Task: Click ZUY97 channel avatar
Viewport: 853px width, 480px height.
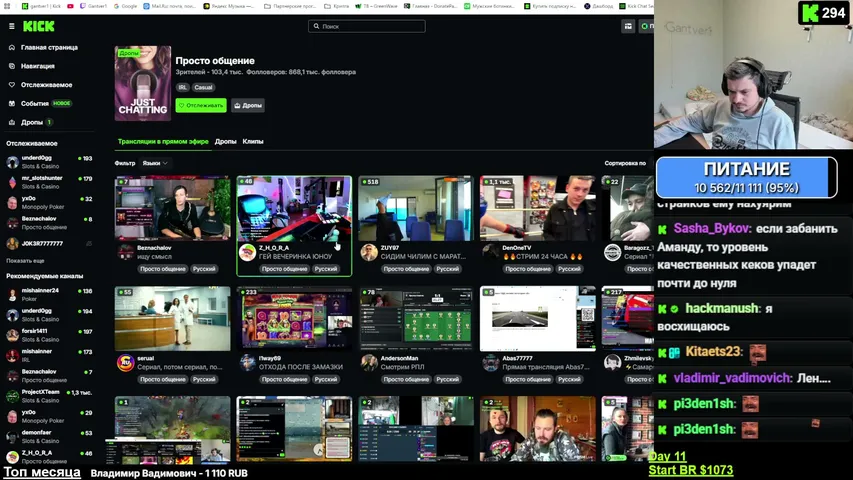Action: 369,253
